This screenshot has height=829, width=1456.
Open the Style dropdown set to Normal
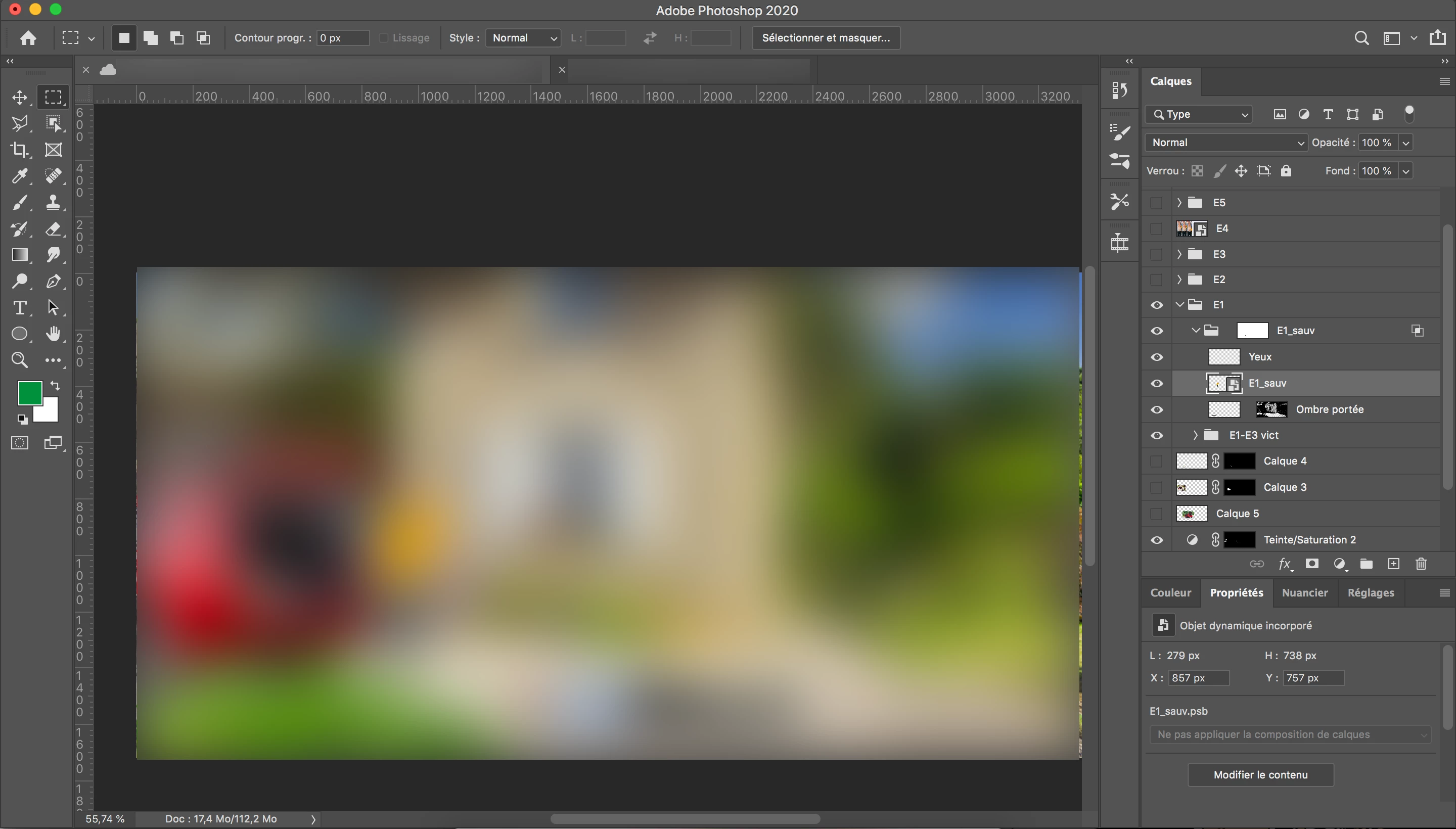click(523, 38)
